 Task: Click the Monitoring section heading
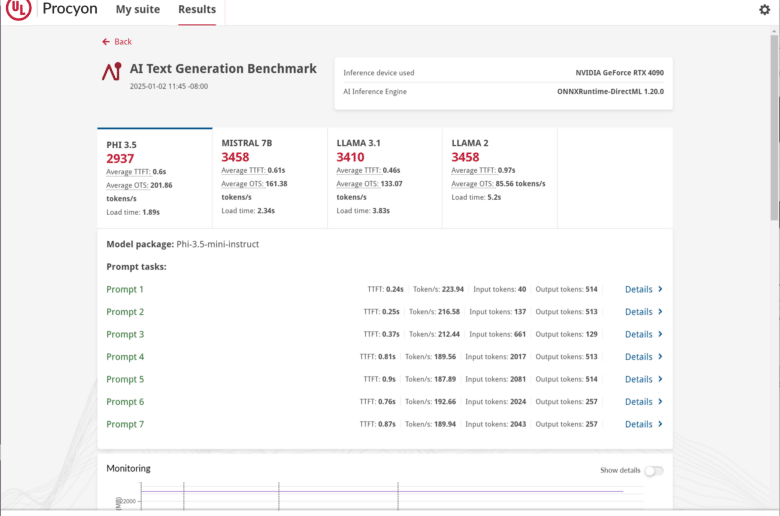coord(128,468)
